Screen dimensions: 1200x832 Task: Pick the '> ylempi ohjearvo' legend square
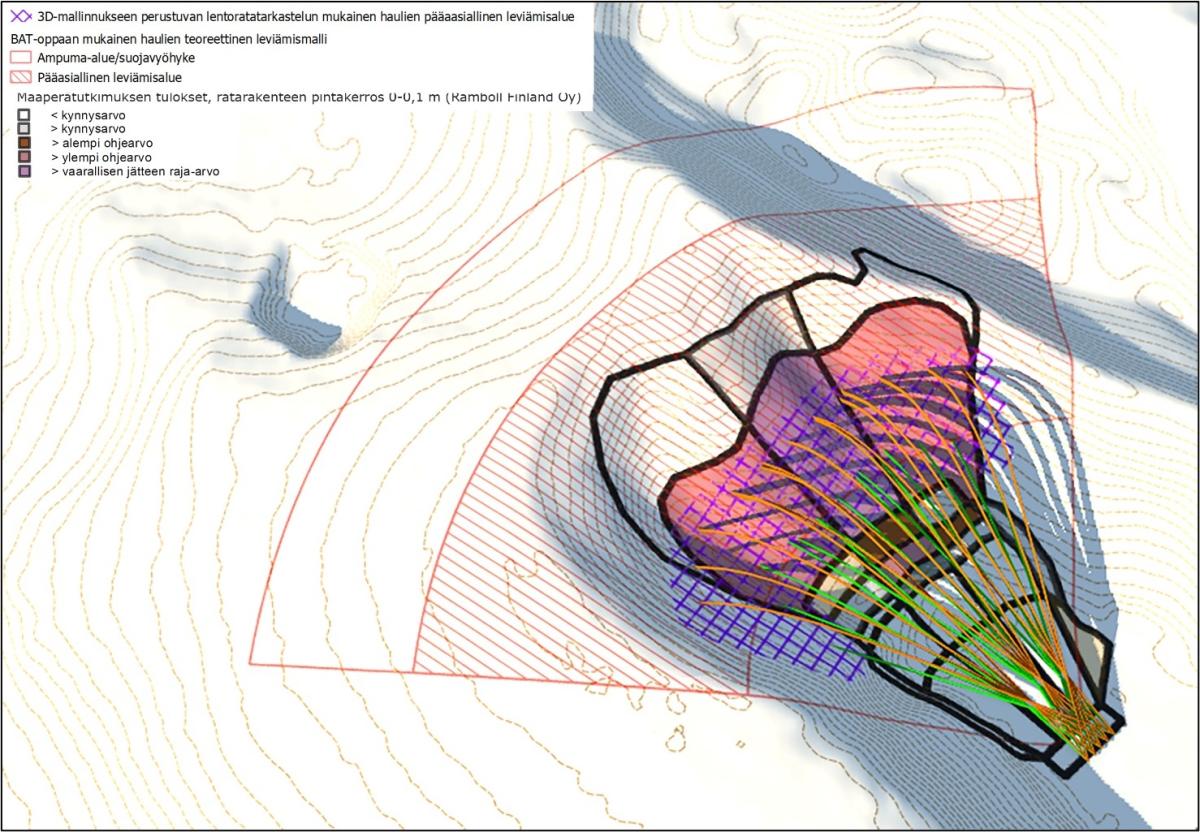[24, 158]
